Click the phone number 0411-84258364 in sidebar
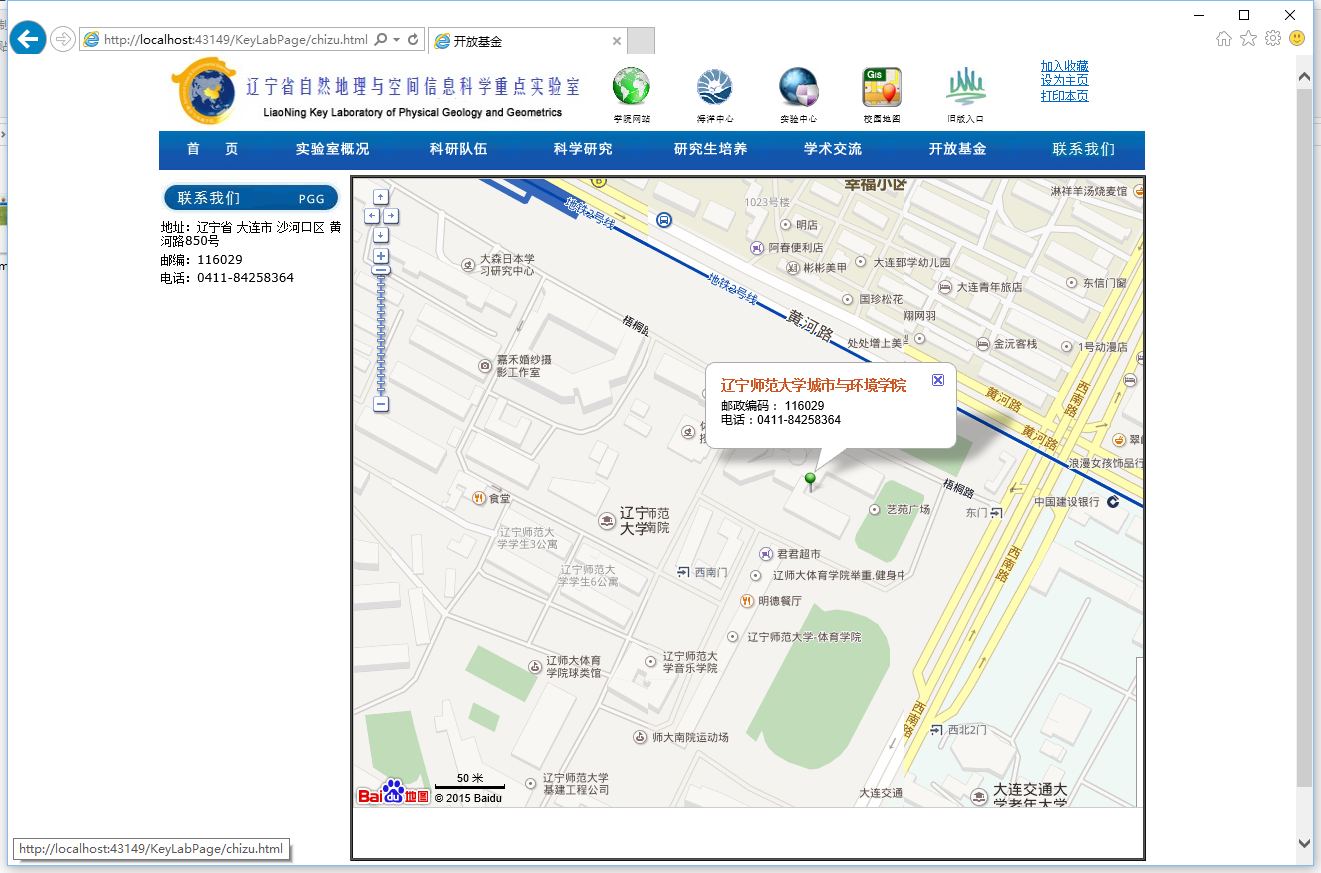 click(x=245, y=278)
